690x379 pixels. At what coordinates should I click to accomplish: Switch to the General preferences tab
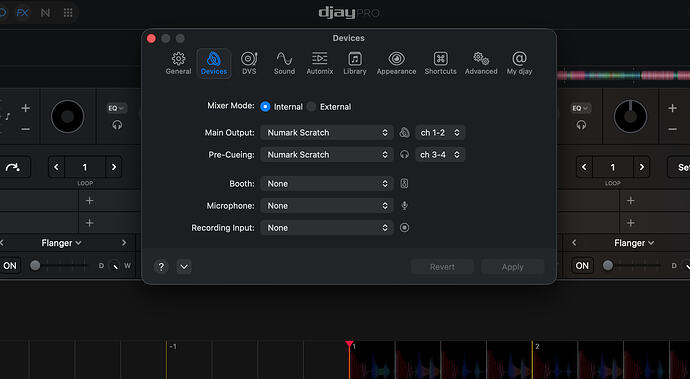(178, 63)
